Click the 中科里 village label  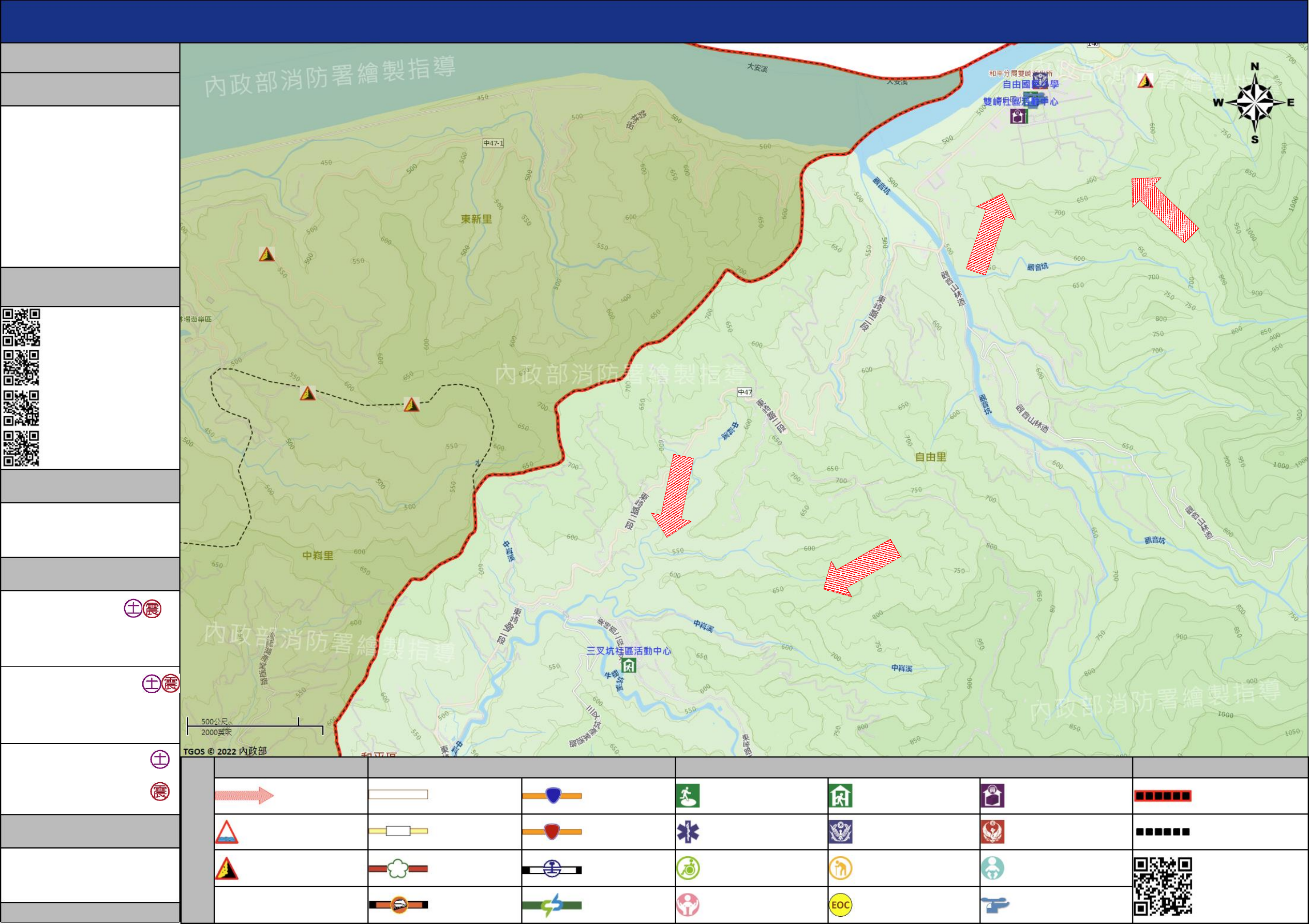(318, 555)
